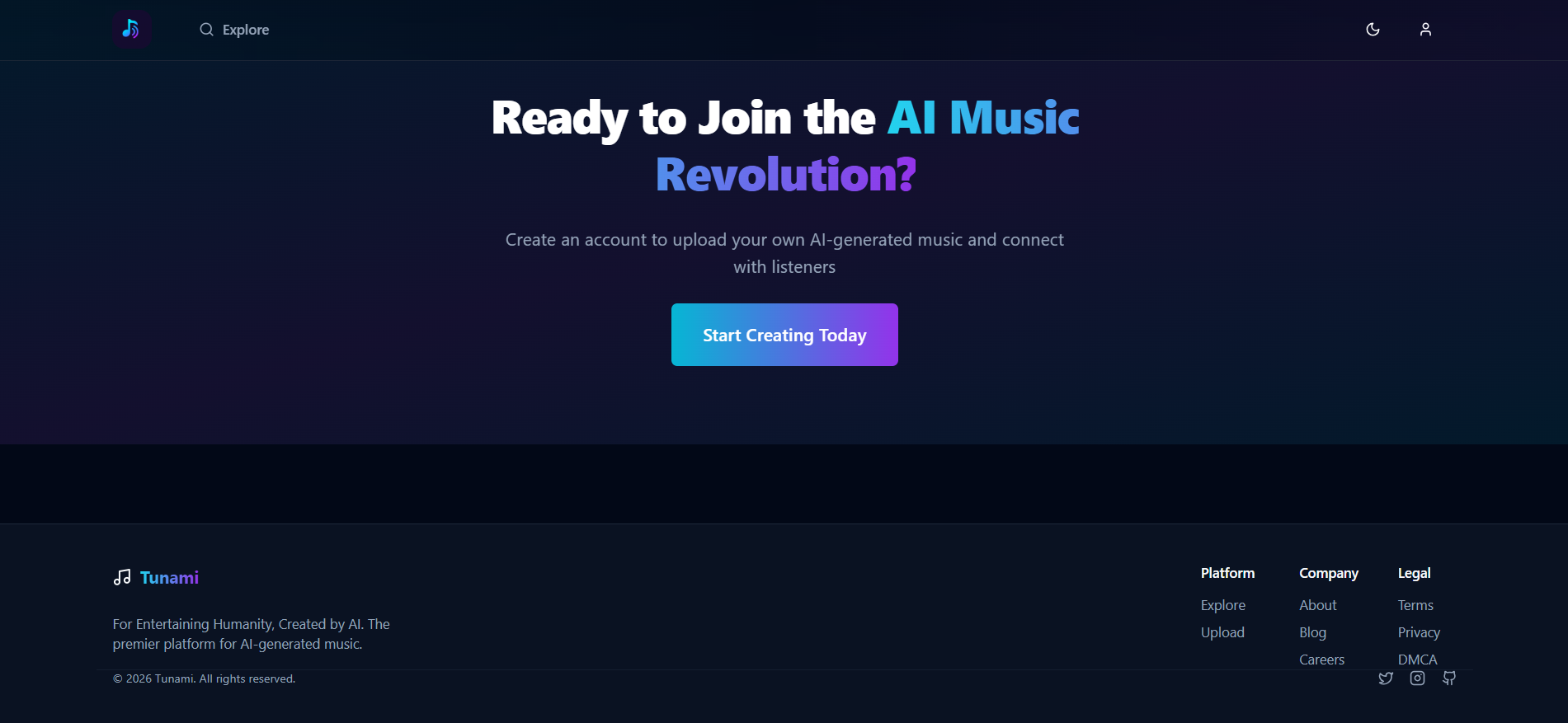The width and height of the screenshot is (1568, 723).
Task: Click the search magnifier icon beside Explore
Action: 206,30
